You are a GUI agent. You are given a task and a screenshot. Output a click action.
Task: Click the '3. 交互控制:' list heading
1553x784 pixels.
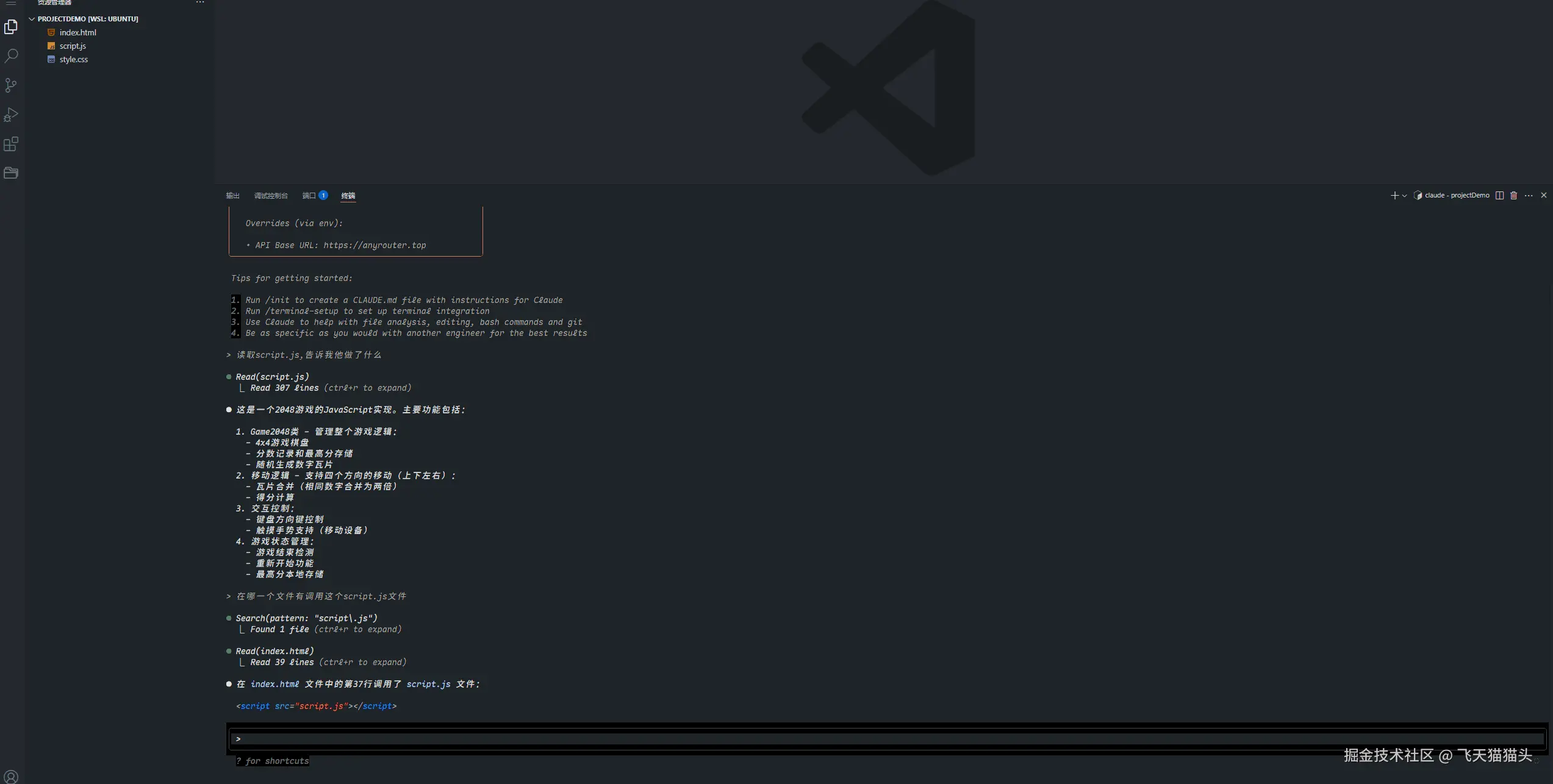[x=265, y=508]
